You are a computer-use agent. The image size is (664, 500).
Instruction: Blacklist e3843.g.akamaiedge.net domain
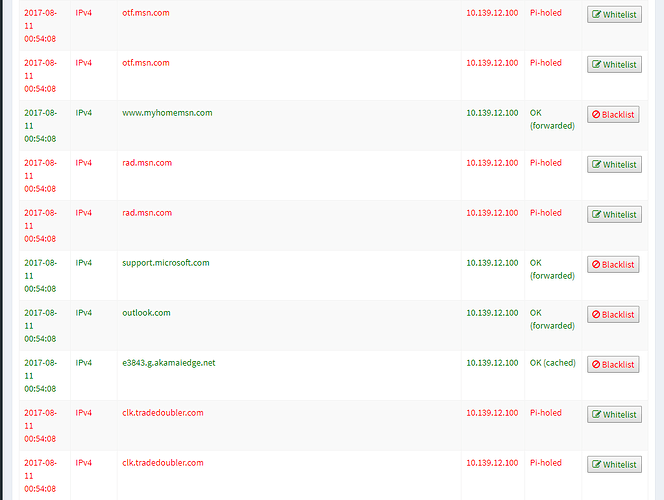(x=613, y=365)
